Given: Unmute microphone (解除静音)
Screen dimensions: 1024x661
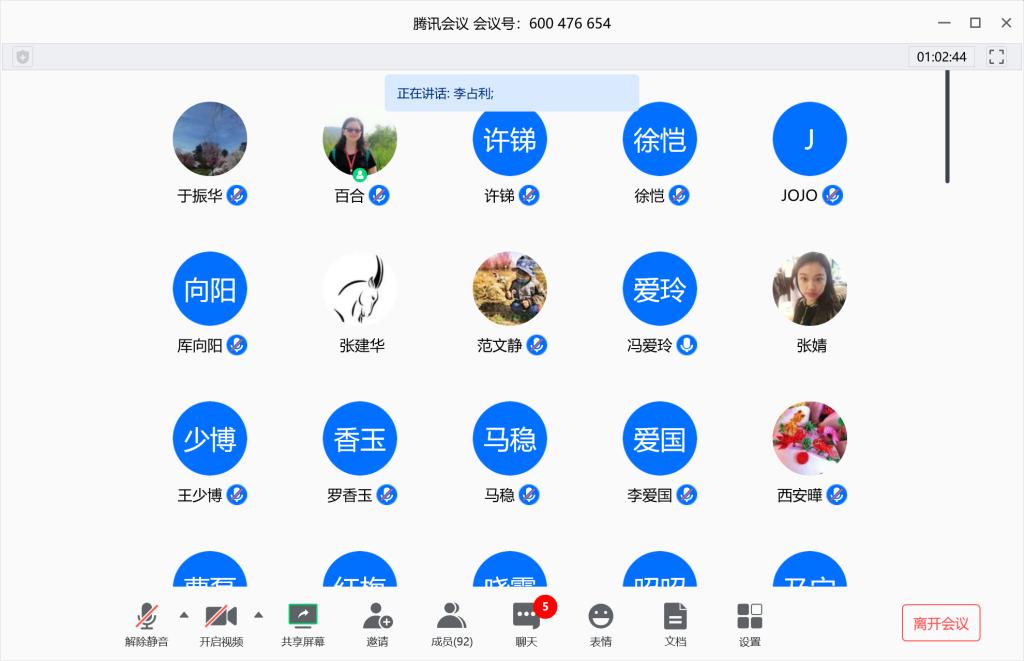Looking at the screenshot, I should click(147, 615).
